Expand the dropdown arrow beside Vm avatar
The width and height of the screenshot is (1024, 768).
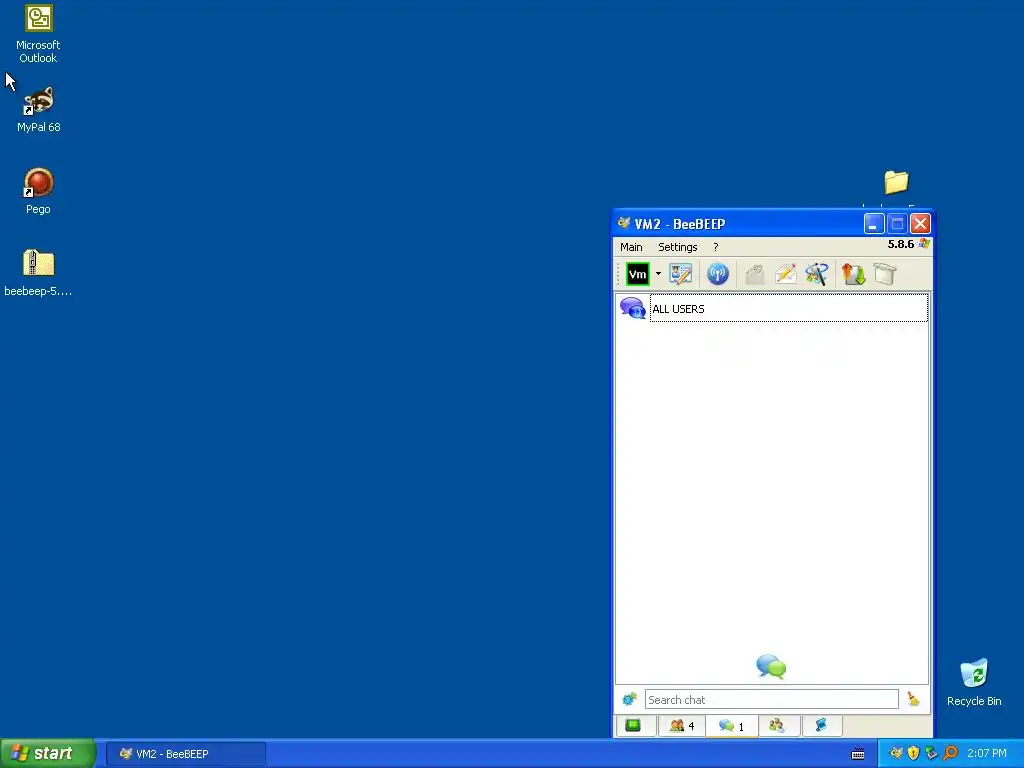tap(658, 274)
